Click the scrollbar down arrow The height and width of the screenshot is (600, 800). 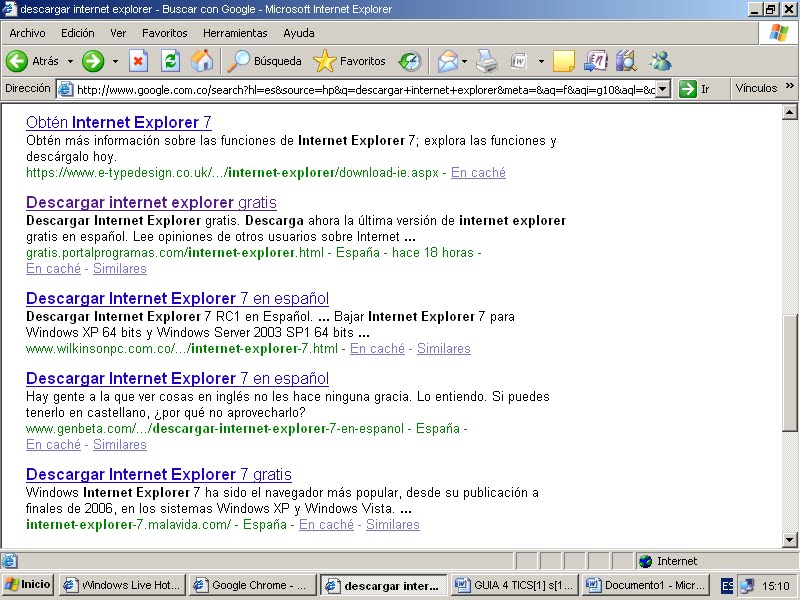coord(789,539)
